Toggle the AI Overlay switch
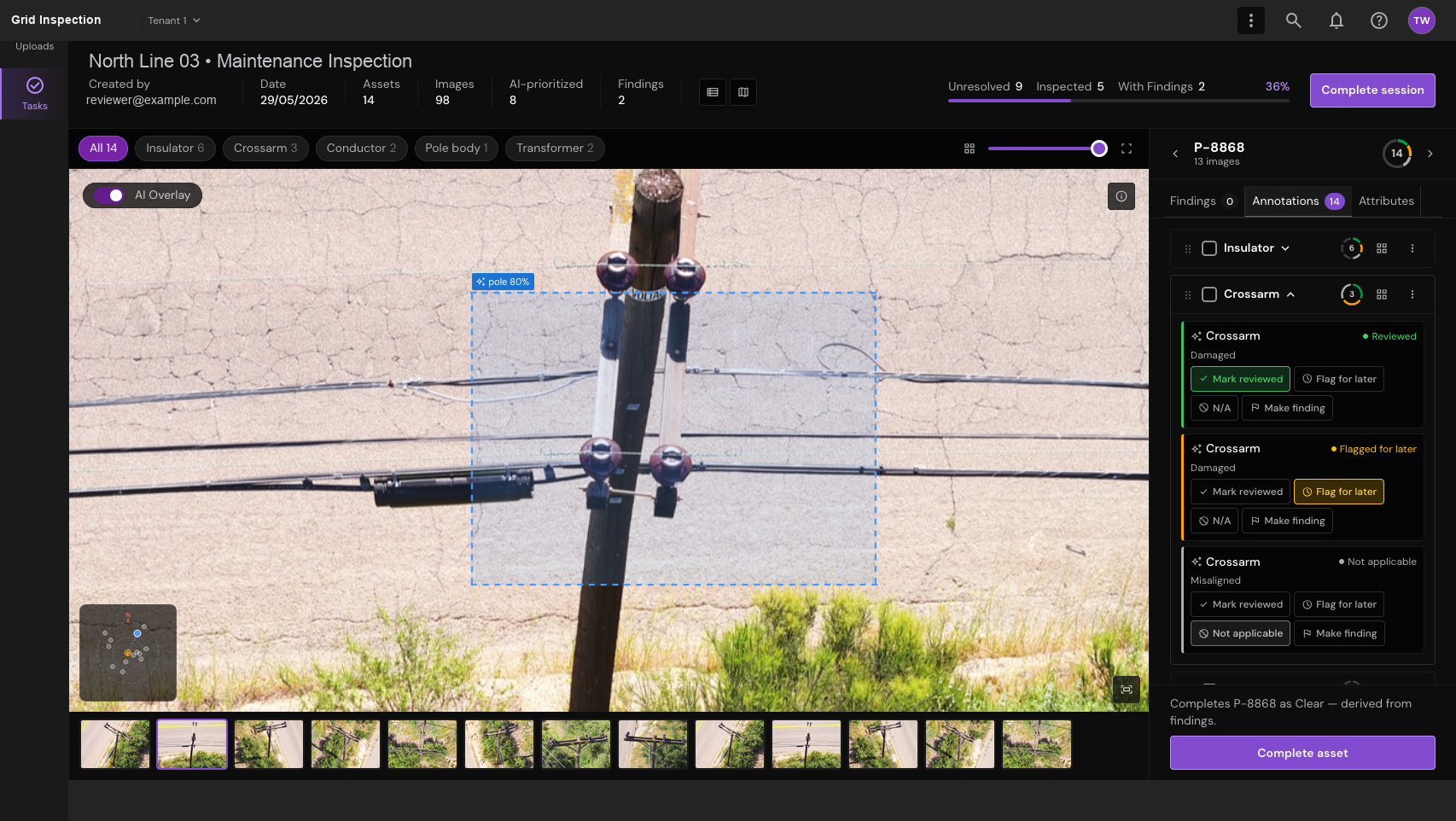This screenshot has height=821, width=1456. click(x=109, y=195)
